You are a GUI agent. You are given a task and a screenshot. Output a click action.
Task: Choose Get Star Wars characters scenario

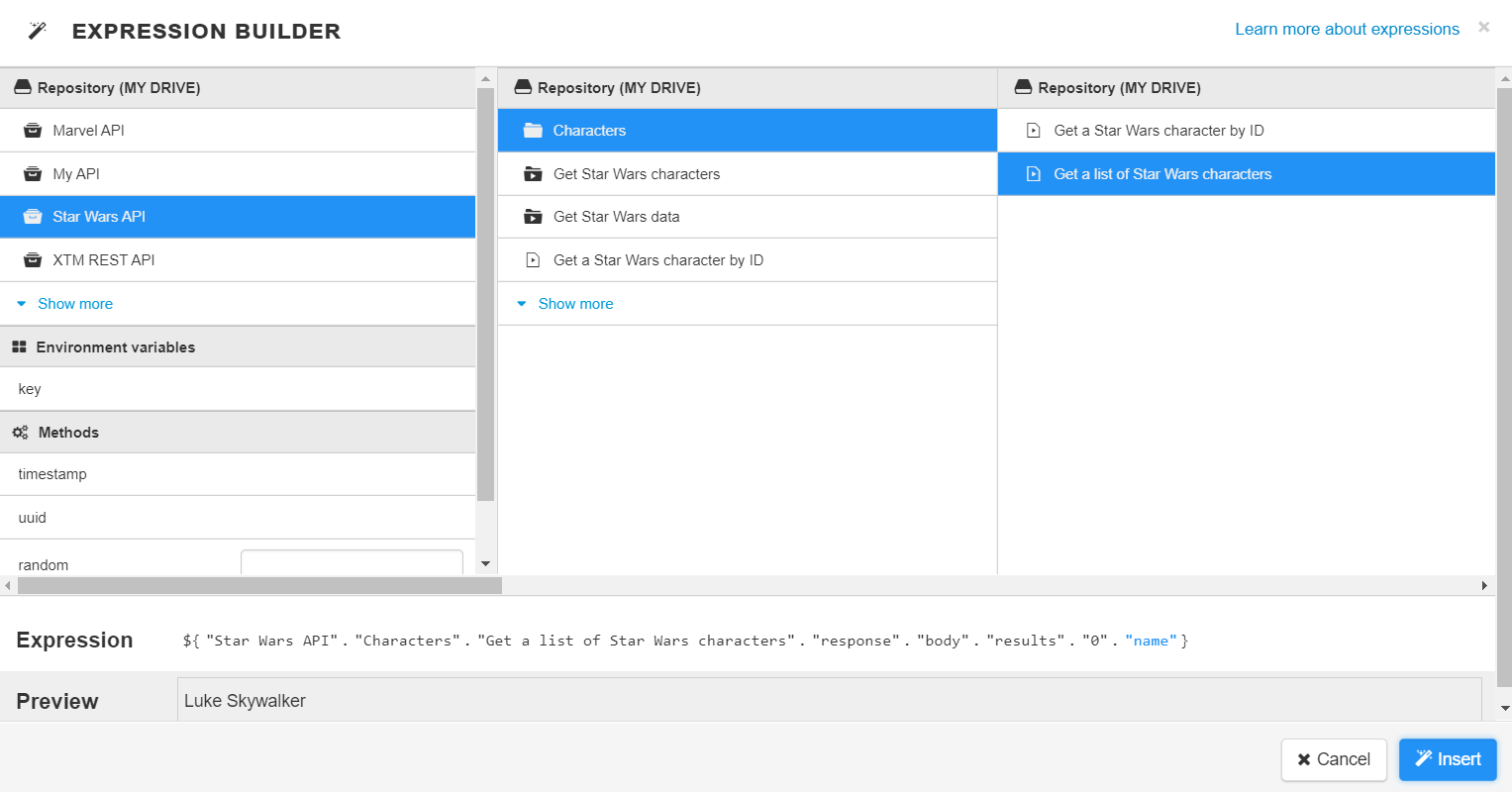pos(748,174)
